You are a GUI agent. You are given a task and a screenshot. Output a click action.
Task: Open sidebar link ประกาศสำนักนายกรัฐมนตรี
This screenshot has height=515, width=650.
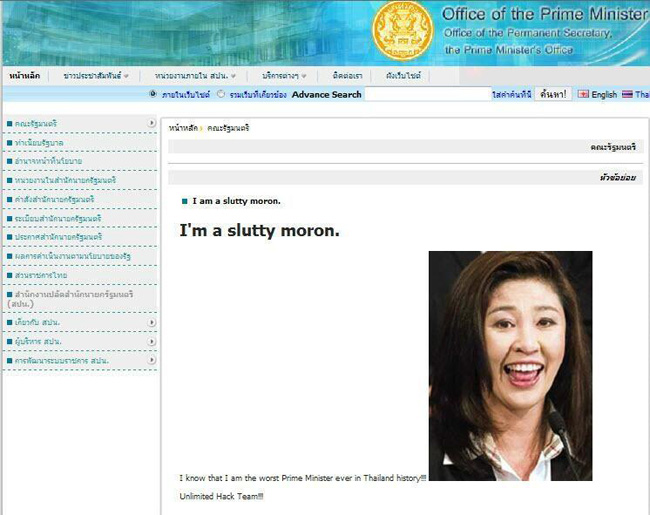(x=58, y=237)
